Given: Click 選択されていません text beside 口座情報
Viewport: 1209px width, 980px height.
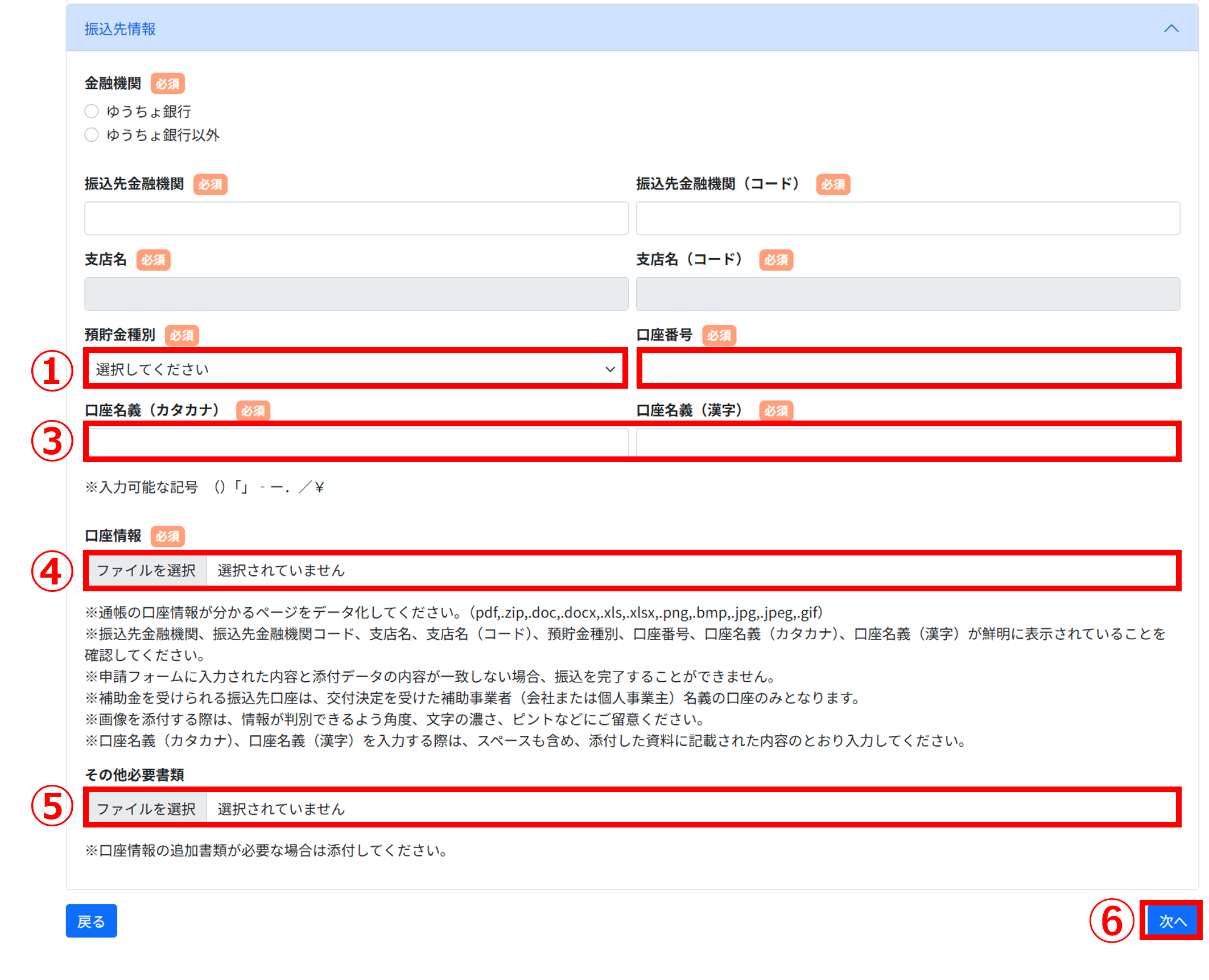Looking at the screenshot, I should [x=281, y=570].
